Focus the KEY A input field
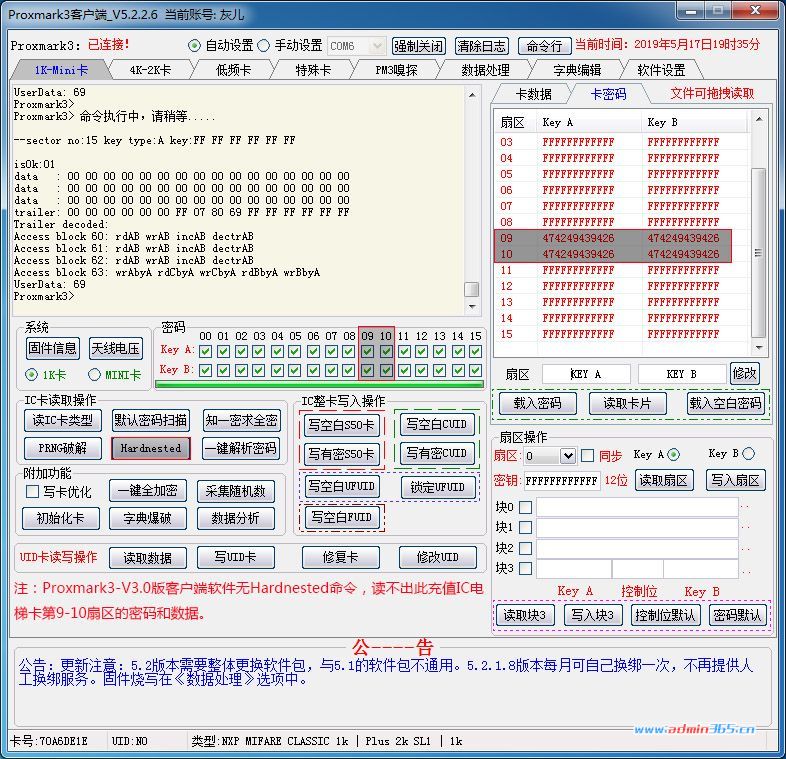Viewport: 786px width, 759px height. tap(585, 374)
